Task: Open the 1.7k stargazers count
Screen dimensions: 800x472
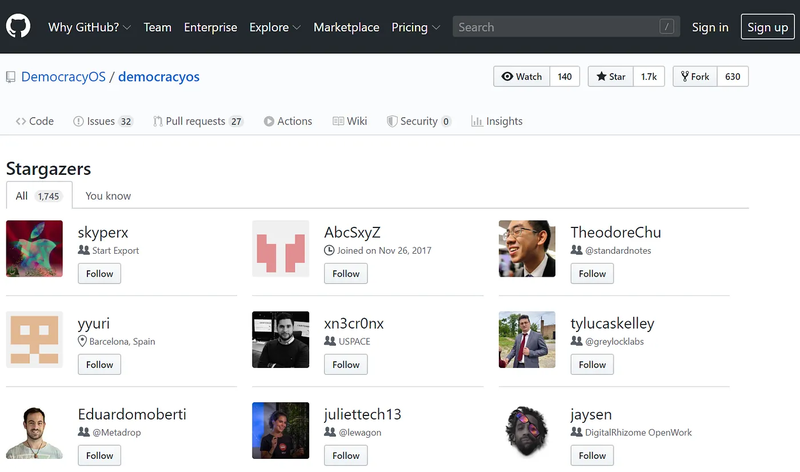Action: [x=649, y=77]
